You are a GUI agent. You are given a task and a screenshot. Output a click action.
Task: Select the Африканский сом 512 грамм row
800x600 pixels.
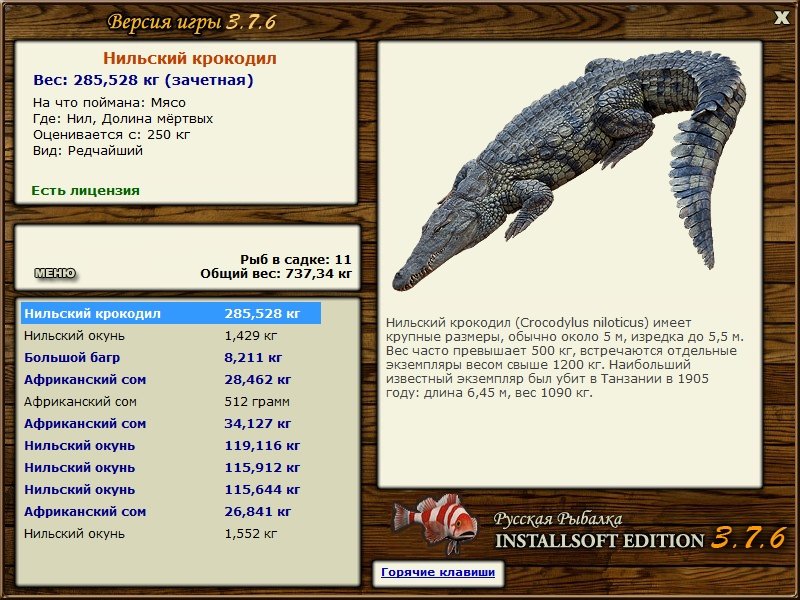171,402
